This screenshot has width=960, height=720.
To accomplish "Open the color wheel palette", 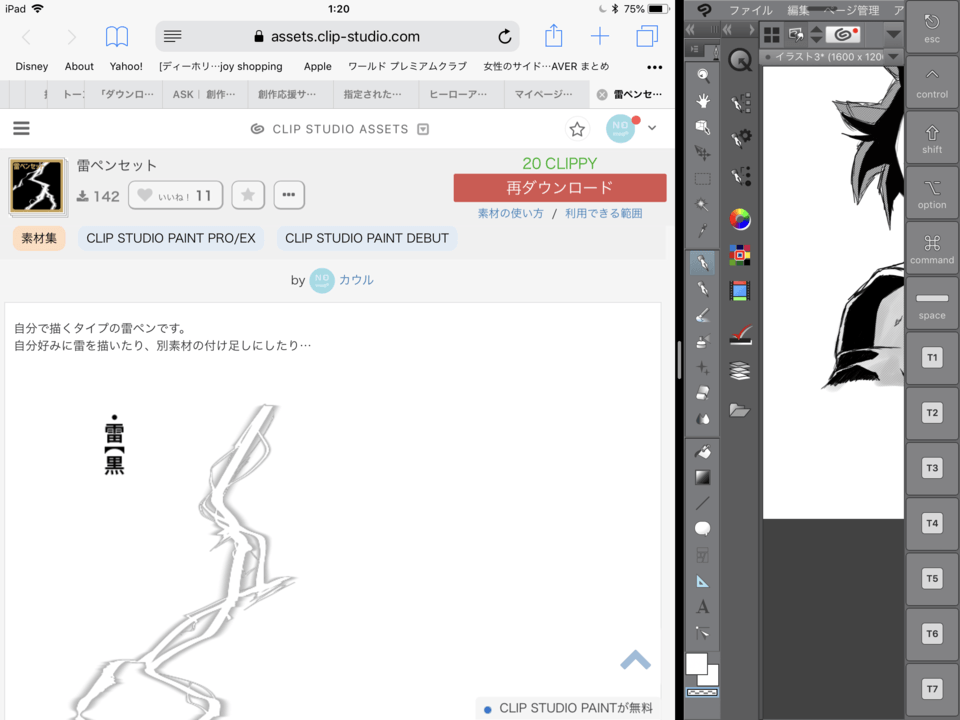I will tap(740, 219).
